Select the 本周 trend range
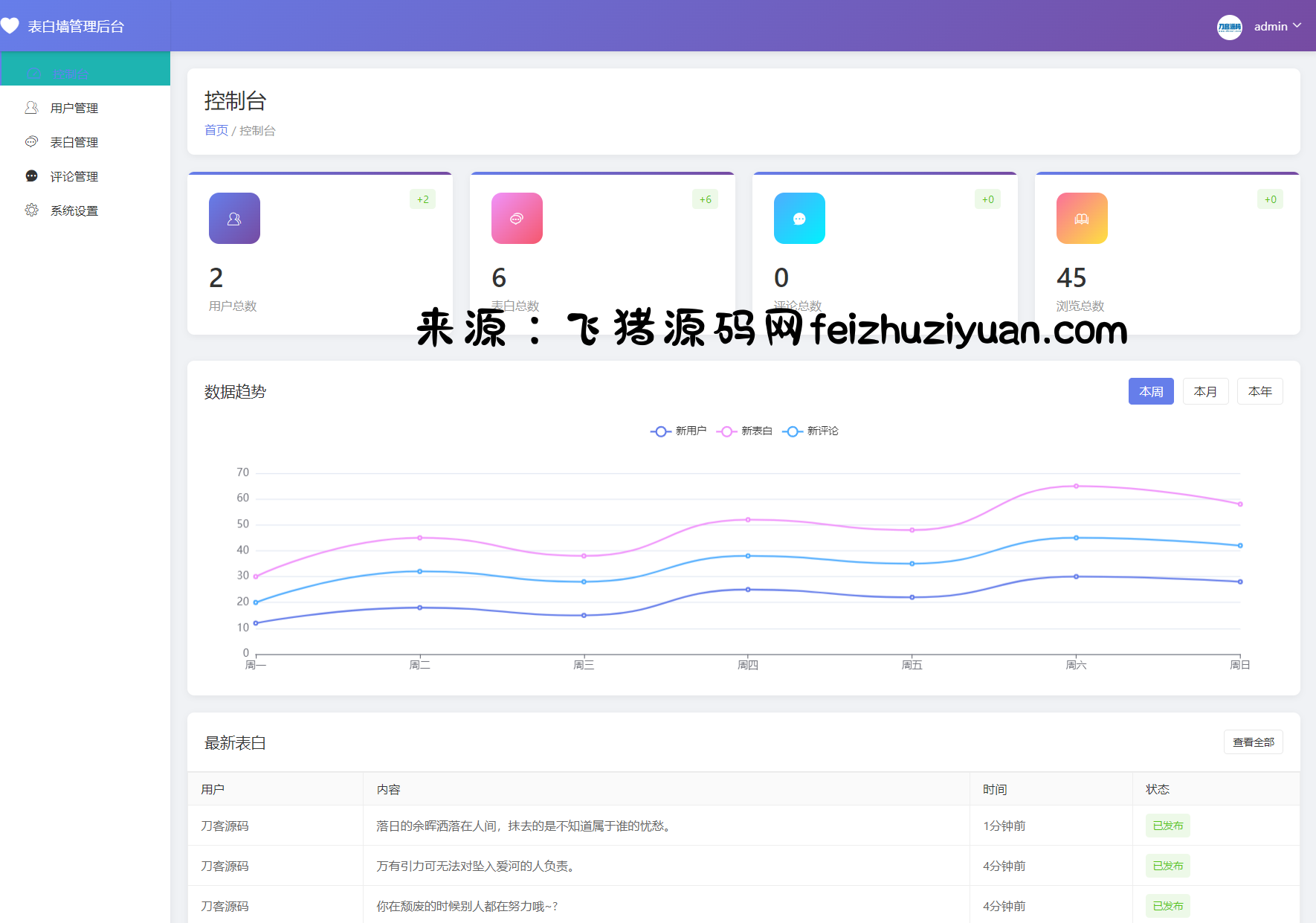 pyautogui.click(x=1151, y=392)
